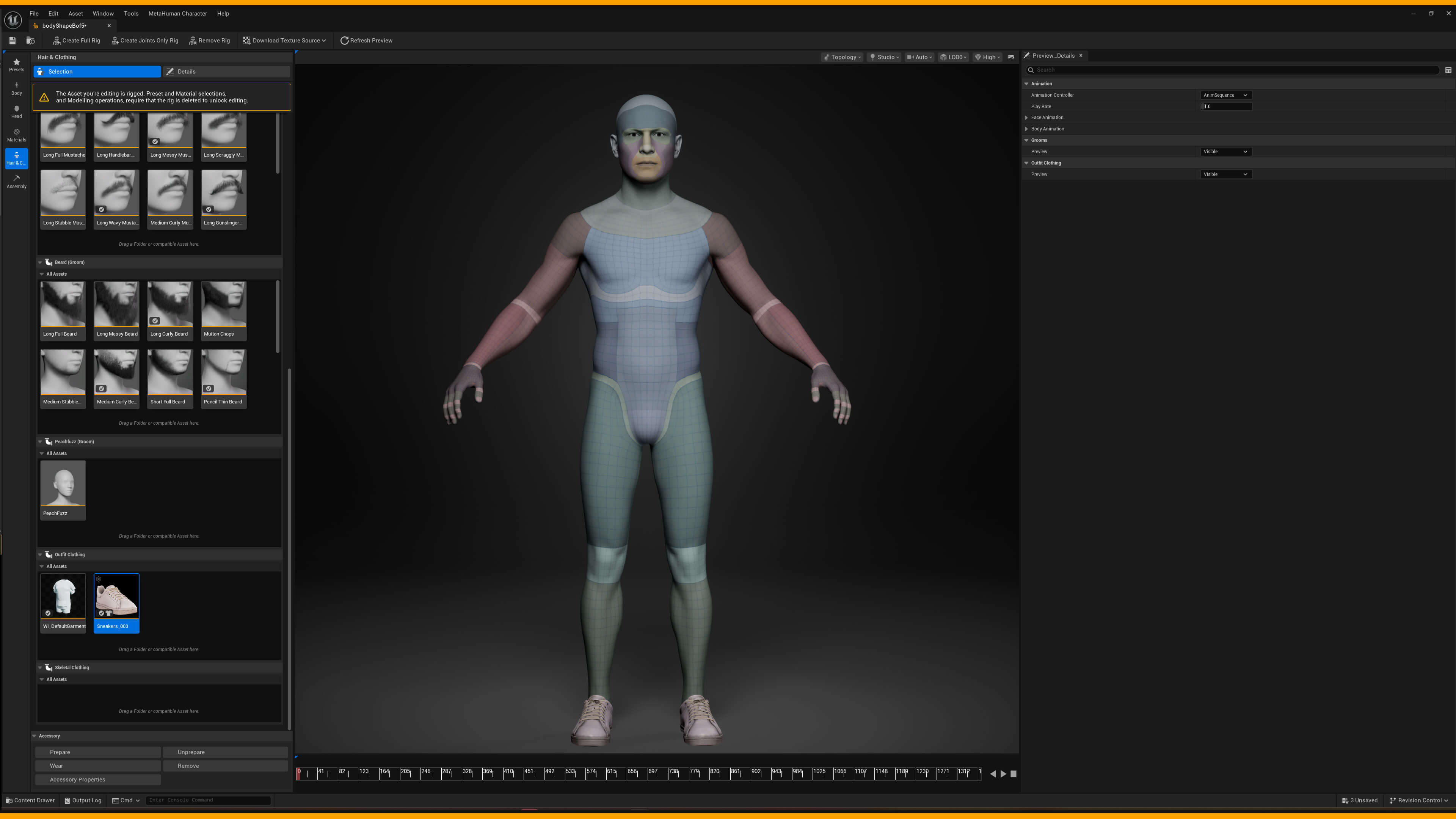Click the Remove accessory button
This screenshot has width=1456, height=819.
226,766
